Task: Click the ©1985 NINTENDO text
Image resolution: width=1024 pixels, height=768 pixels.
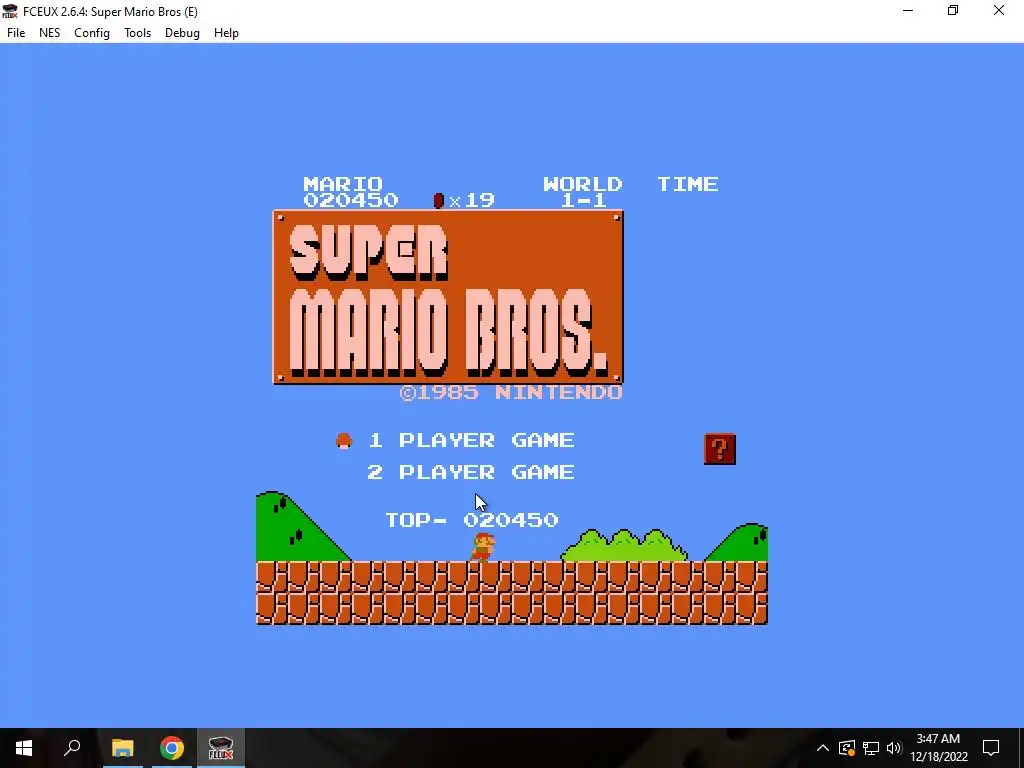Action: pos(511,392)
